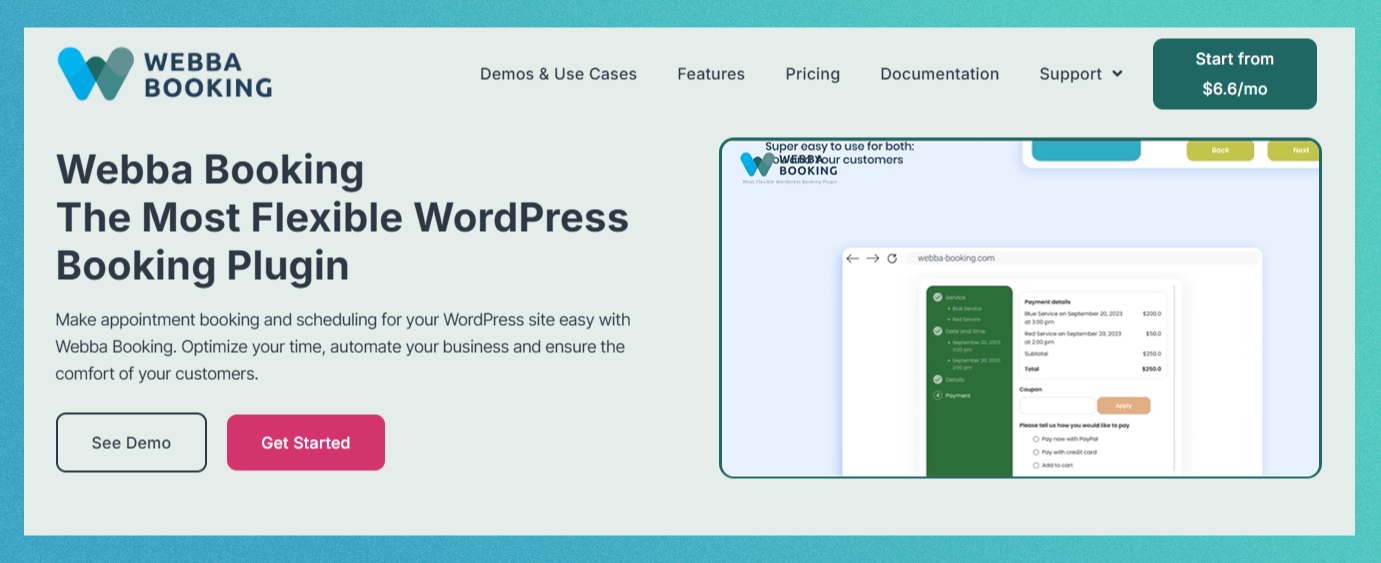The image size is (1381, 563).
Task: Click the Service step checkmark in preview
Action: (x=938, y=297)
